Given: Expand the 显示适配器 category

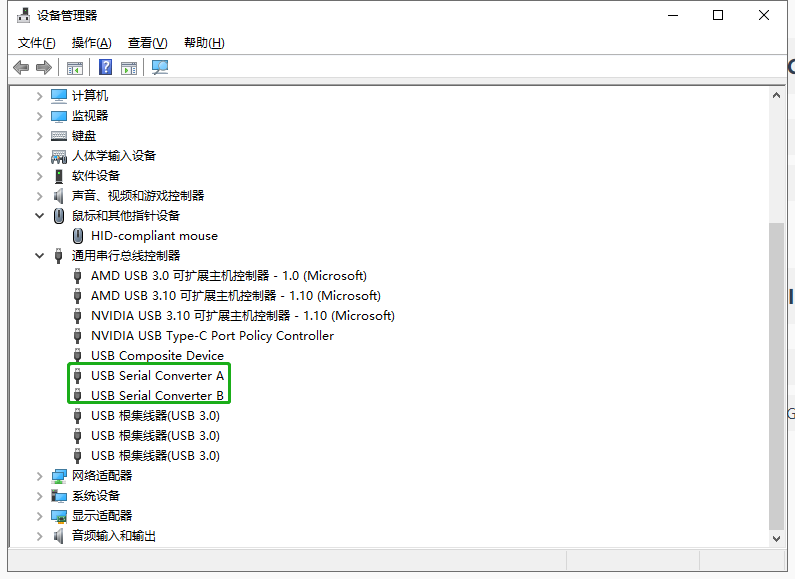Looking at the screenshot, I should pyautogui.click(x=40, y=516).
